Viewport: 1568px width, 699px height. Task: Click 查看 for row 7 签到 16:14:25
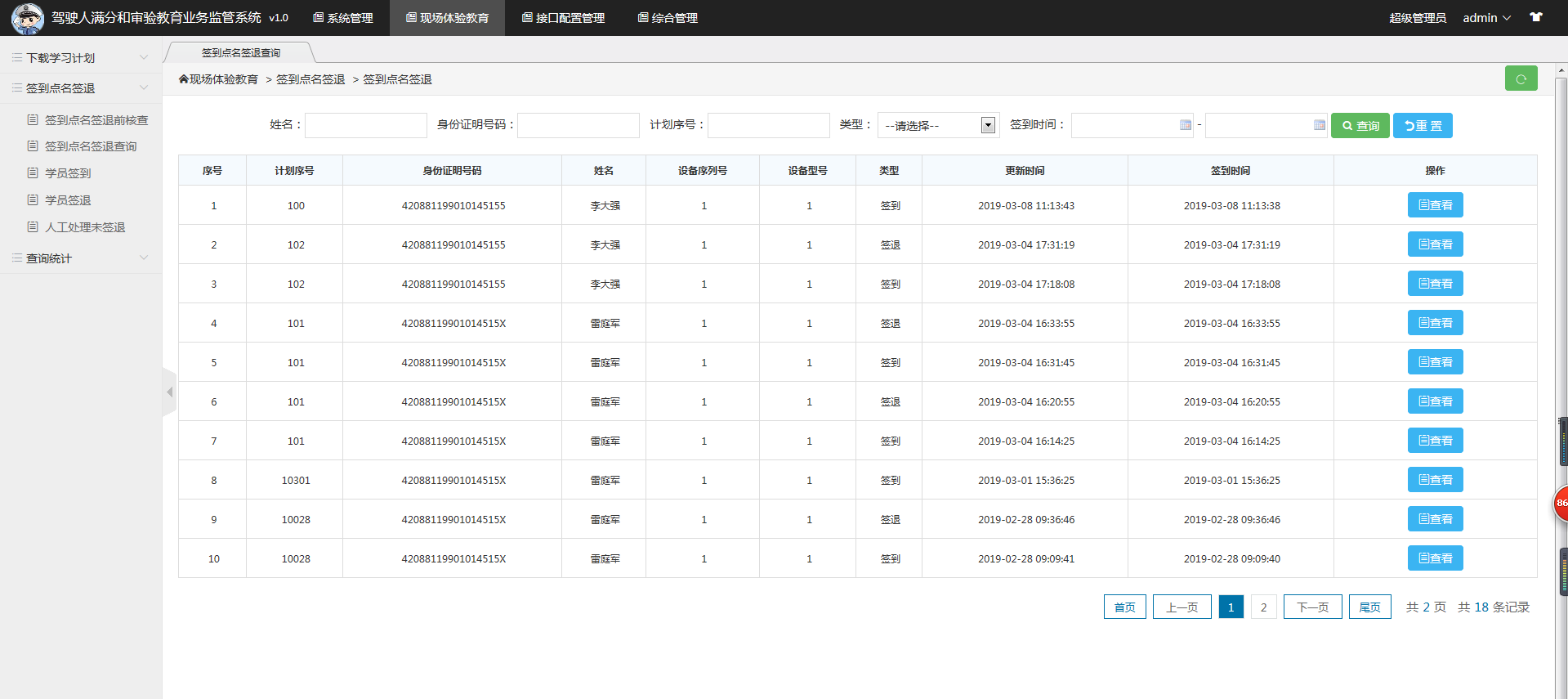pos(1436,441)
